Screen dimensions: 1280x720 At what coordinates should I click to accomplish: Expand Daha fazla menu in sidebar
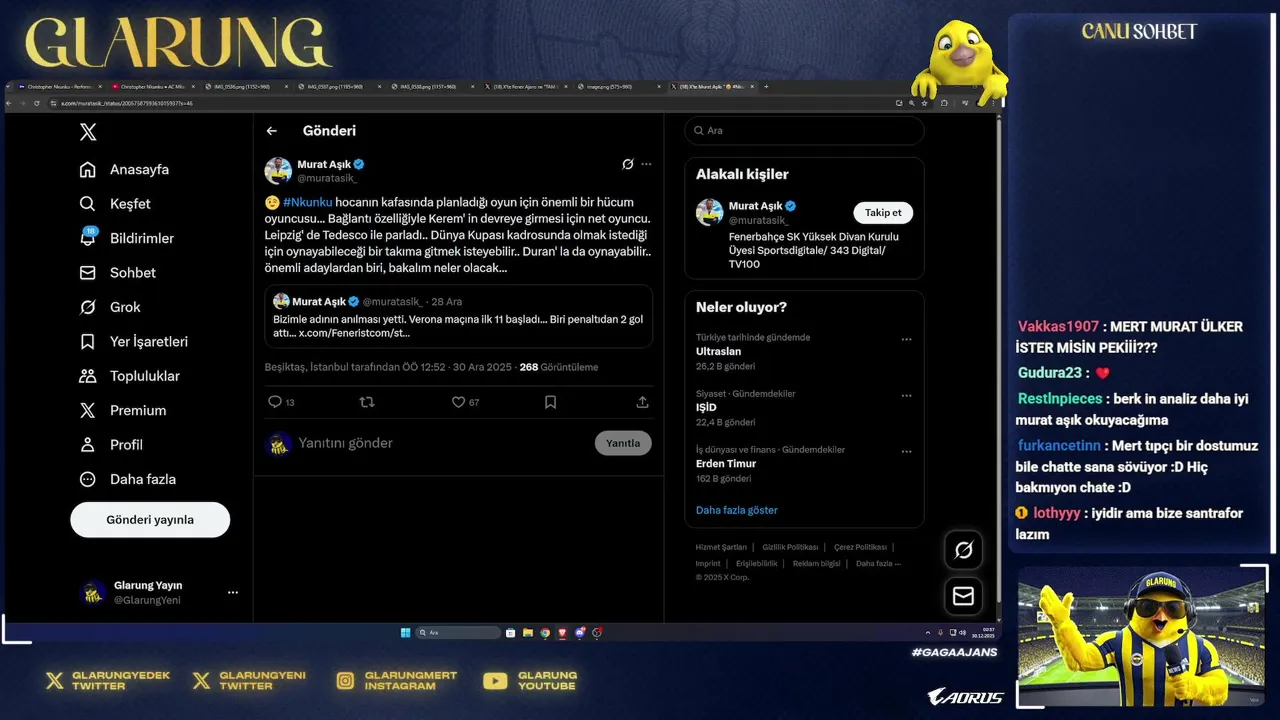click(x=128, y=479)
